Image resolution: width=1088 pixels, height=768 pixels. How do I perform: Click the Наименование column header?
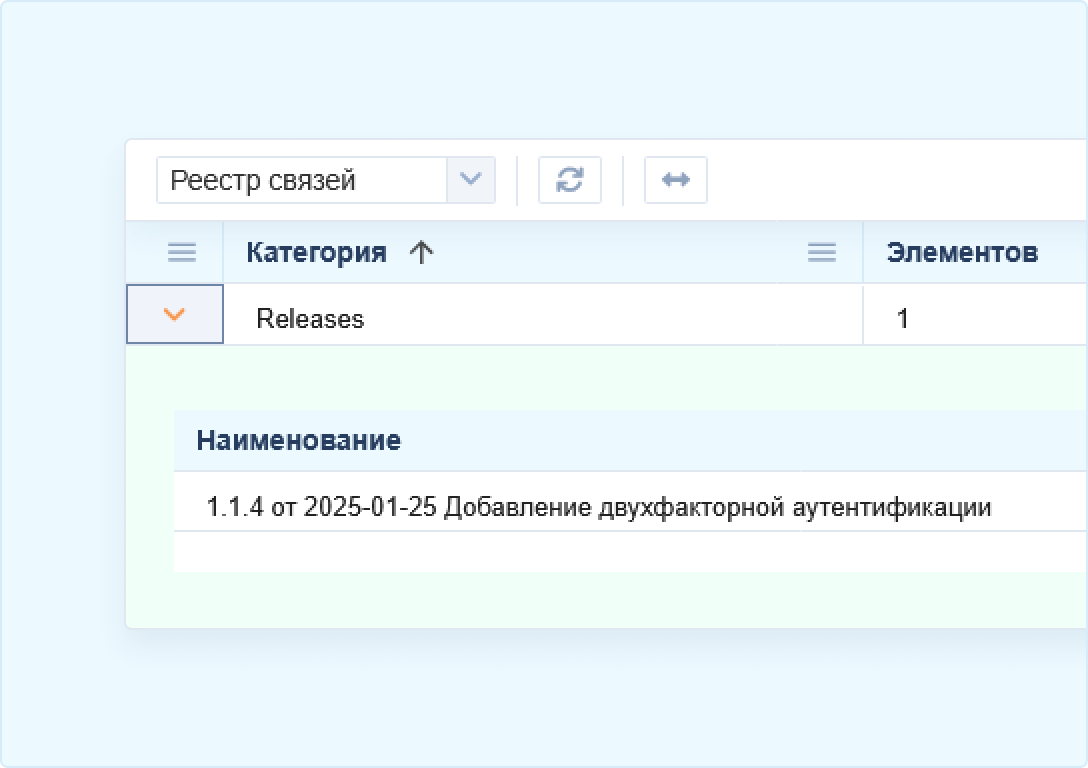(x=298, y=441)
